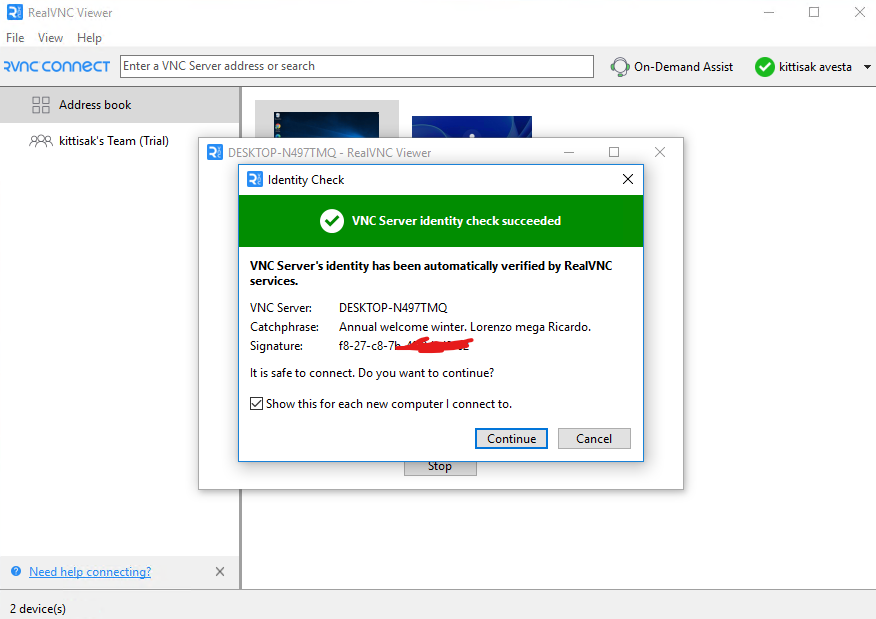
Task: Click the RealVNC icon in Identity Check title
Action: point(255,179)
